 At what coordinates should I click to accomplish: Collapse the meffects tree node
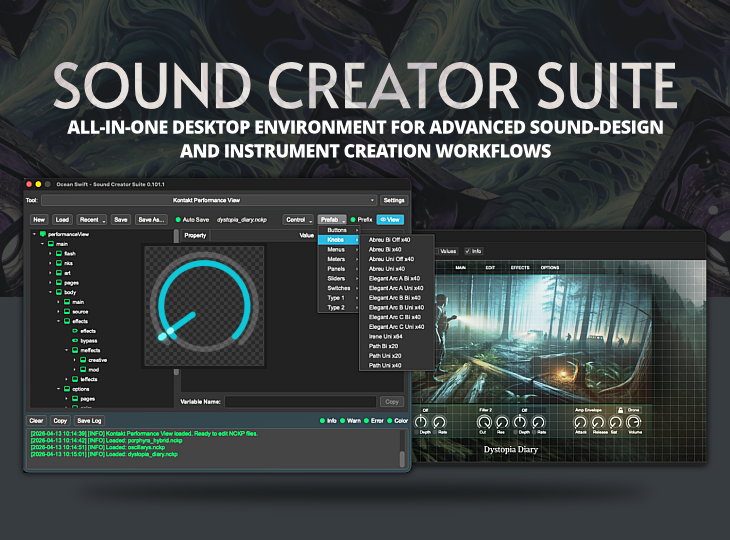click(x=66, y=350)
